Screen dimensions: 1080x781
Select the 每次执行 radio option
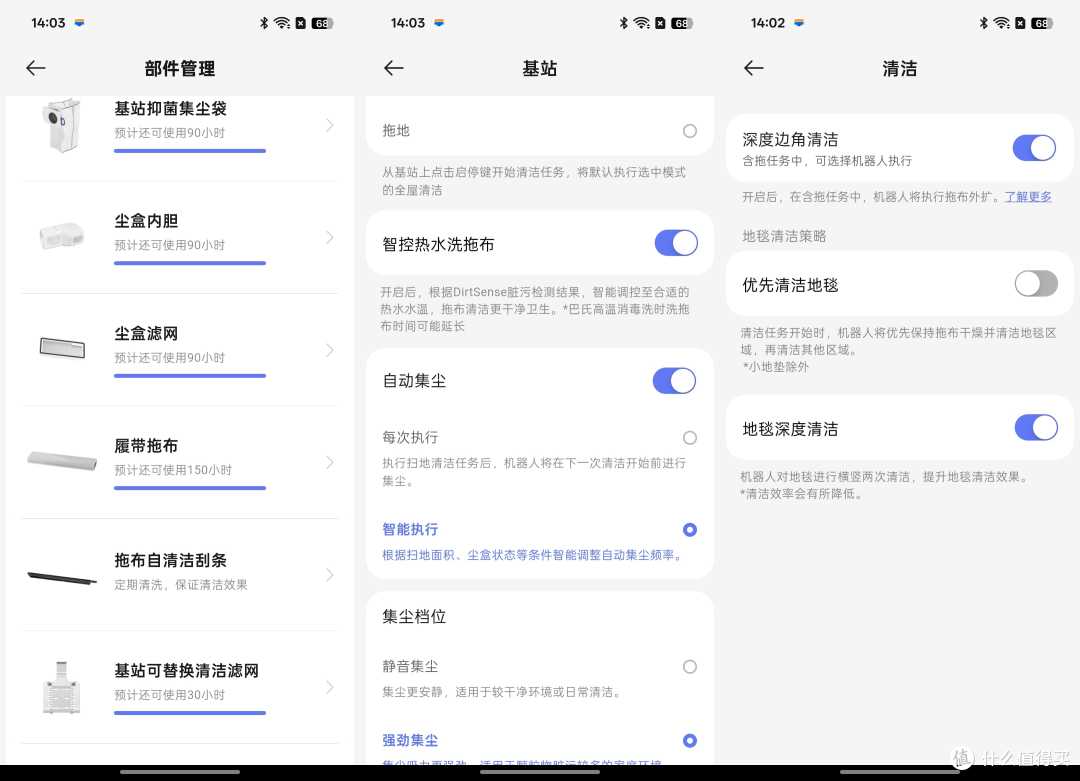click(689, 437)
